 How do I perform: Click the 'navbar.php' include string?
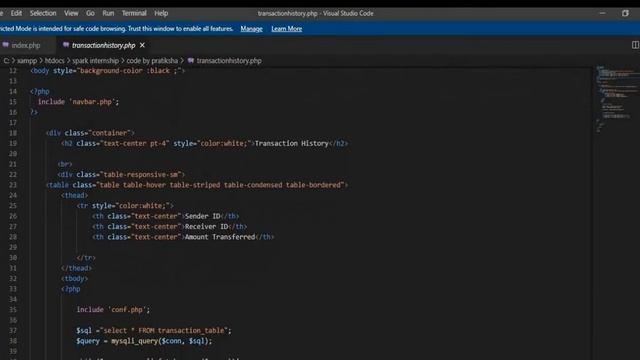pyautogui.click(x=92, y=102)
